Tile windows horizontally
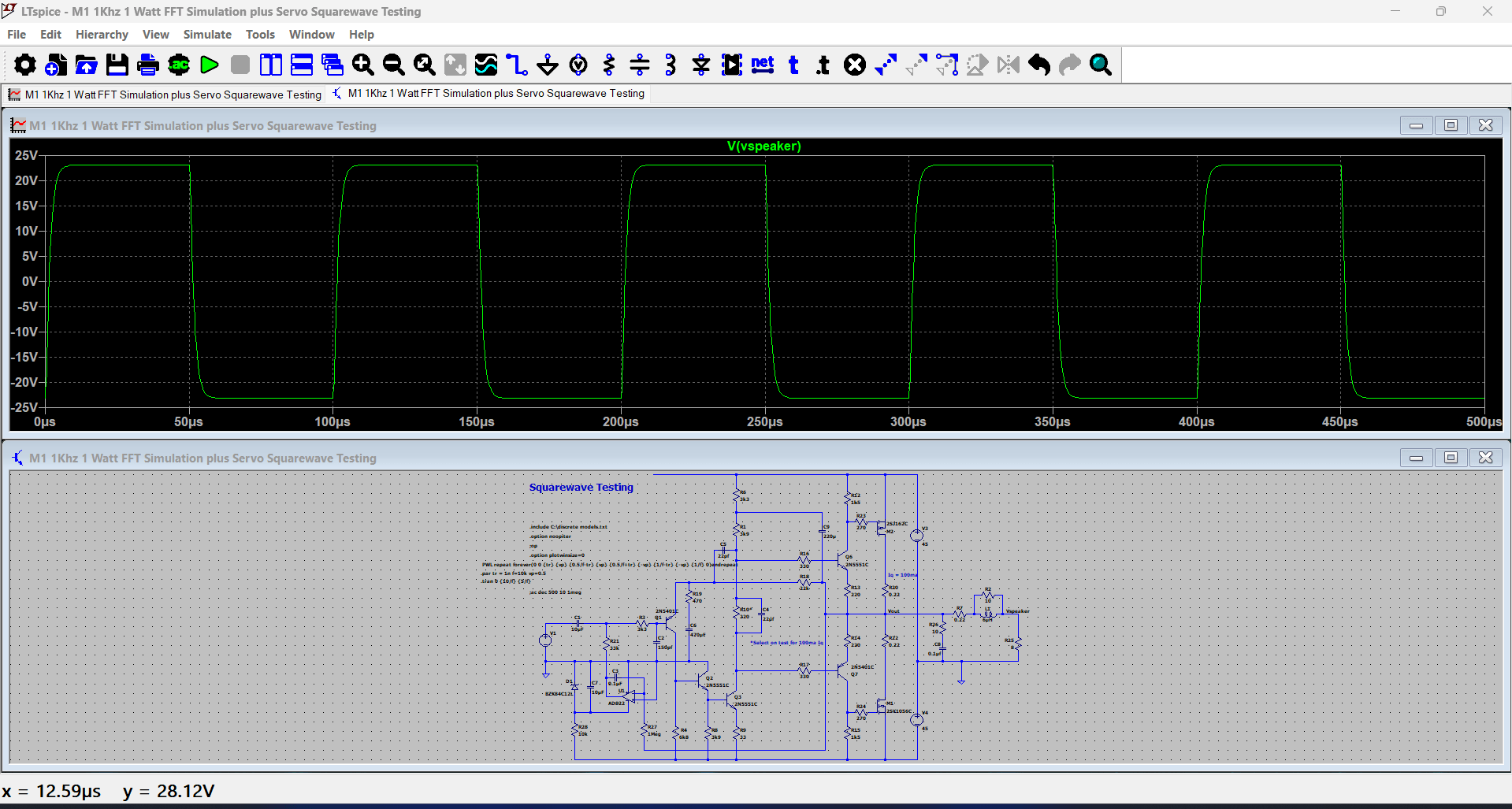The image size is (1512, 809). 302,65
